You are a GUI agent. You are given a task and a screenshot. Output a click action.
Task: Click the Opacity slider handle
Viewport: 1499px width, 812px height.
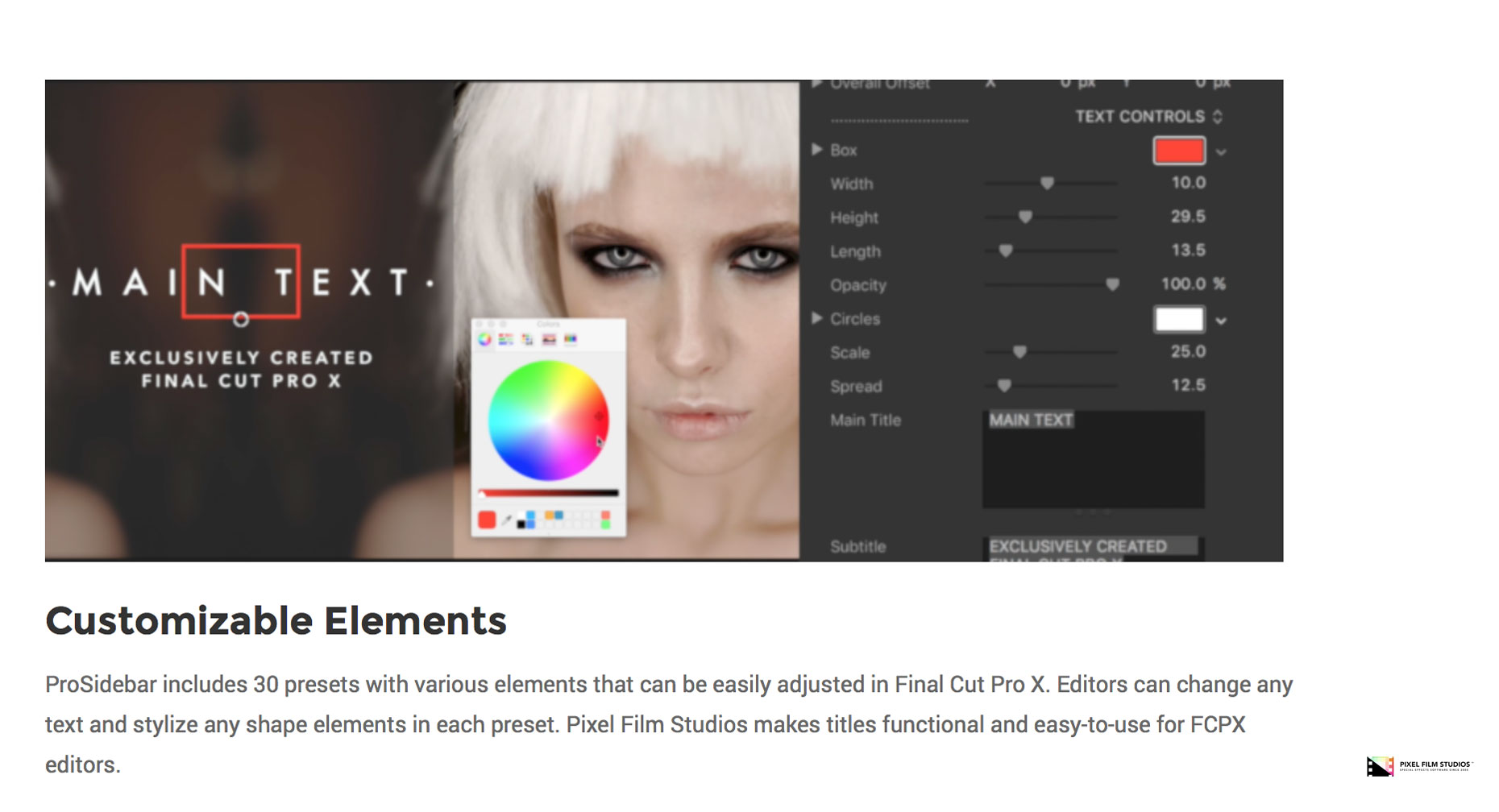[x=1112, y=285]
